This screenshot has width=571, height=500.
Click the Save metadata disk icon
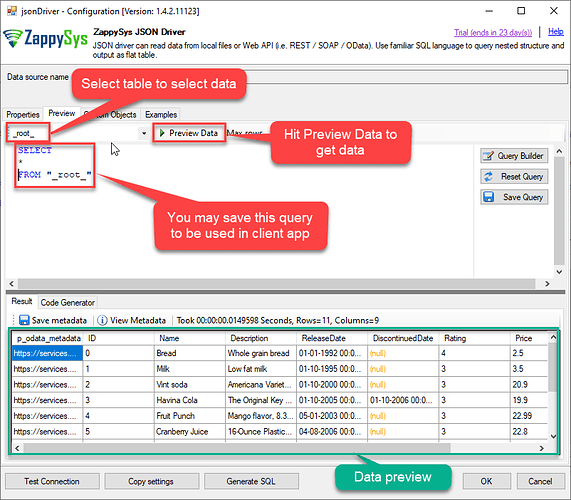click(x=24, y=320)
